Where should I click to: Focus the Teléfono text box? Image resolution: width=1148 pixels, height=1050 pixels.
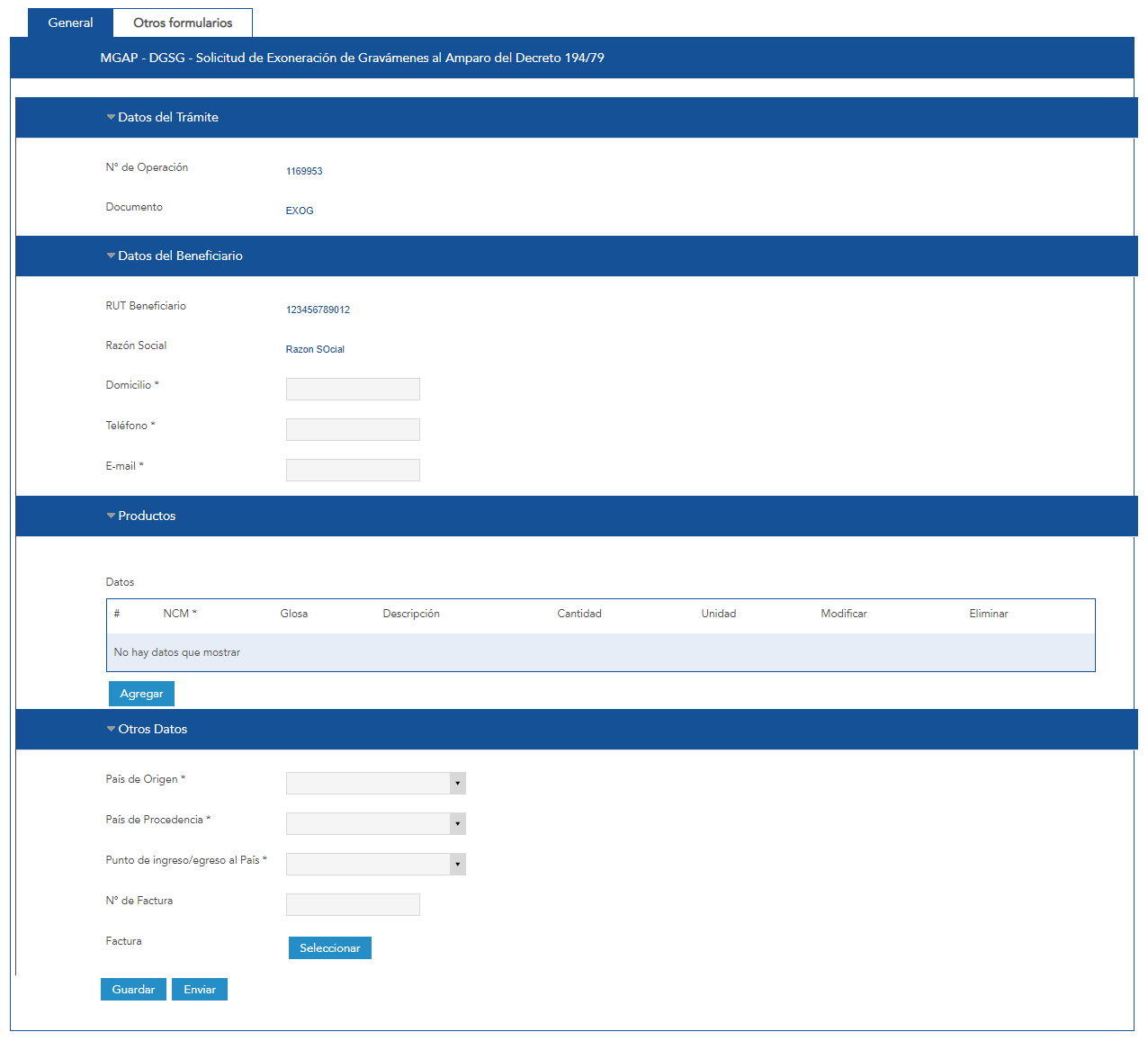(353, 429)
